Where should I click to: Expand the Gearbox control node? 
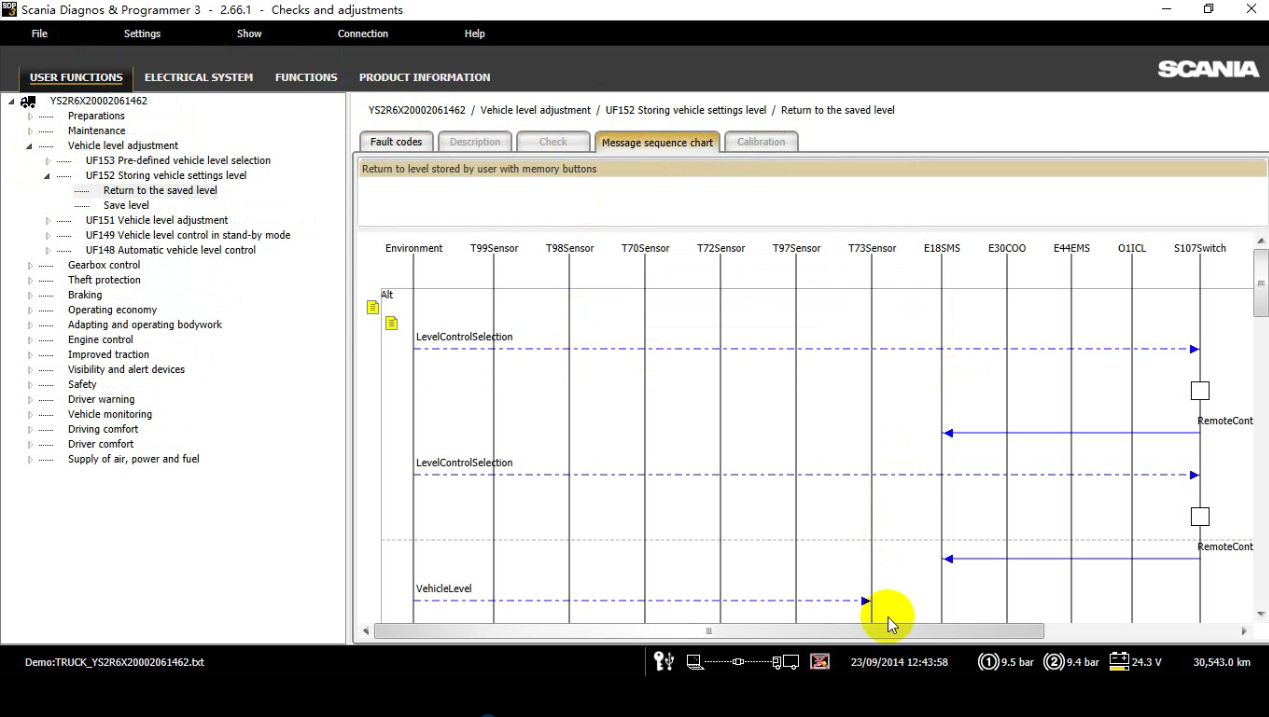(x=30, y=266)
